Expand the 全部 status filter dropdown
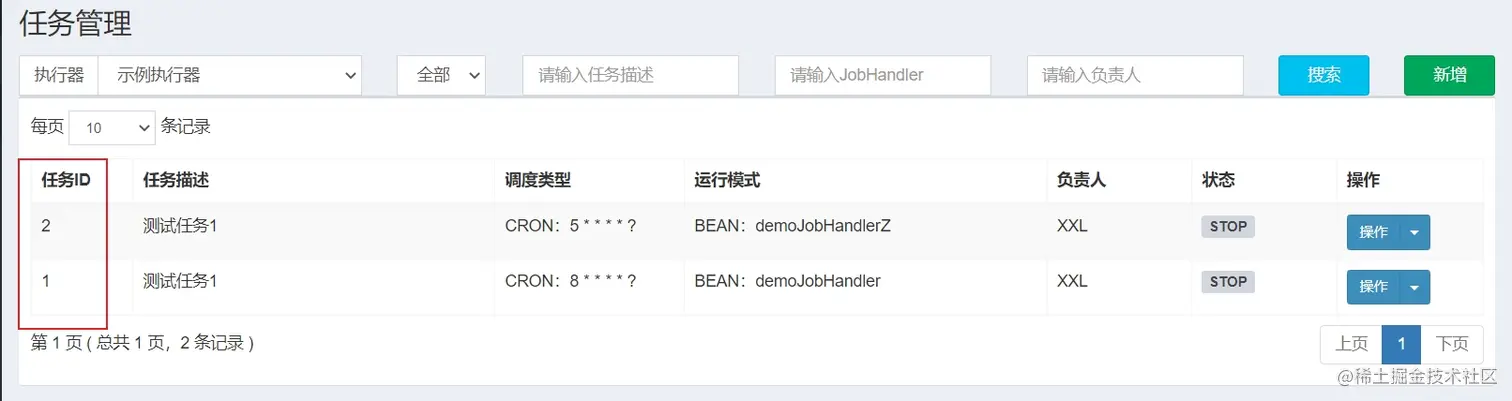 point(441,75)
